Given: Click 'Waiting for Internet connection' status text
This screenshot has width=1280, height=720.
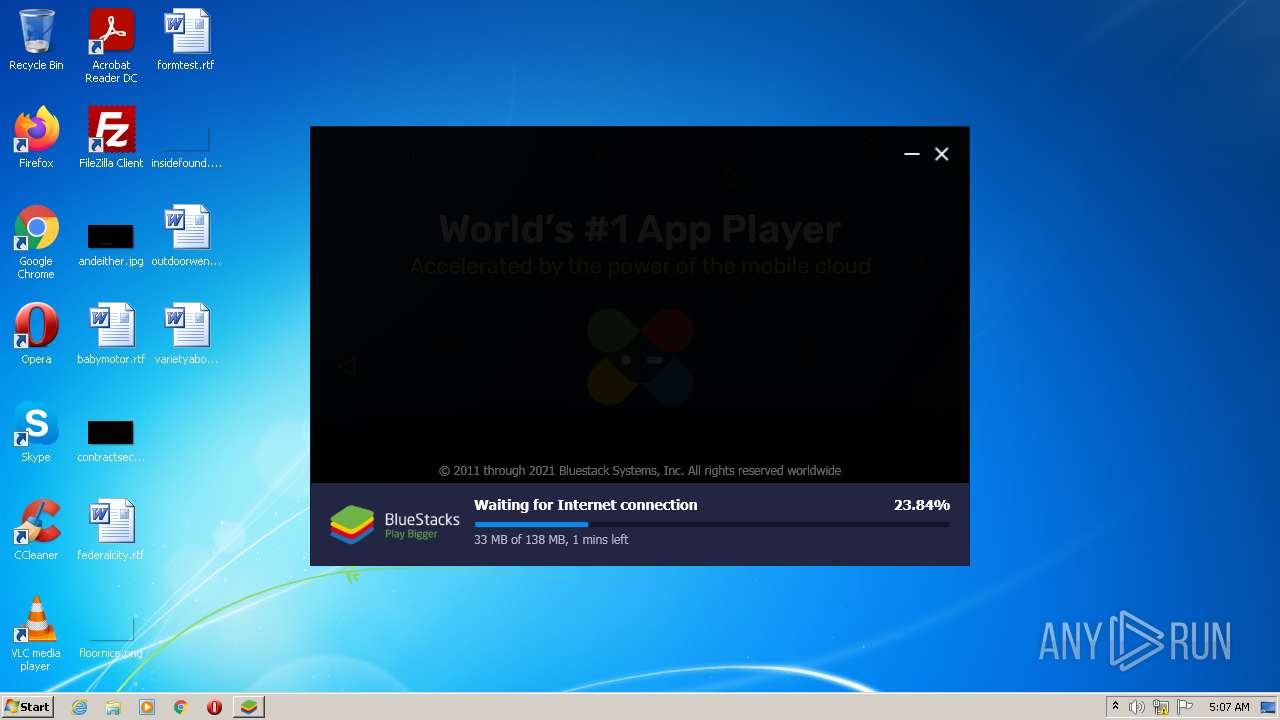Looking at the screenshot, I should (x=586, y=505).
